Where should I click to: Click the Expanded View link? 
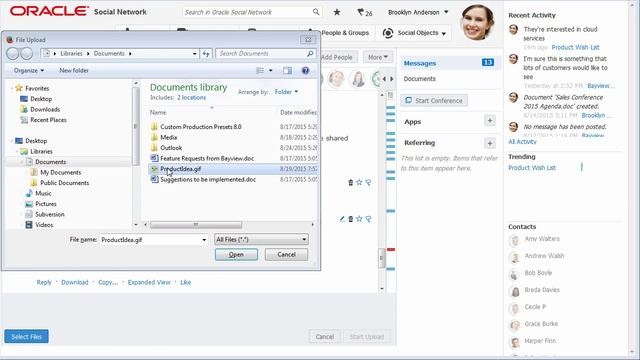[149, 282]
